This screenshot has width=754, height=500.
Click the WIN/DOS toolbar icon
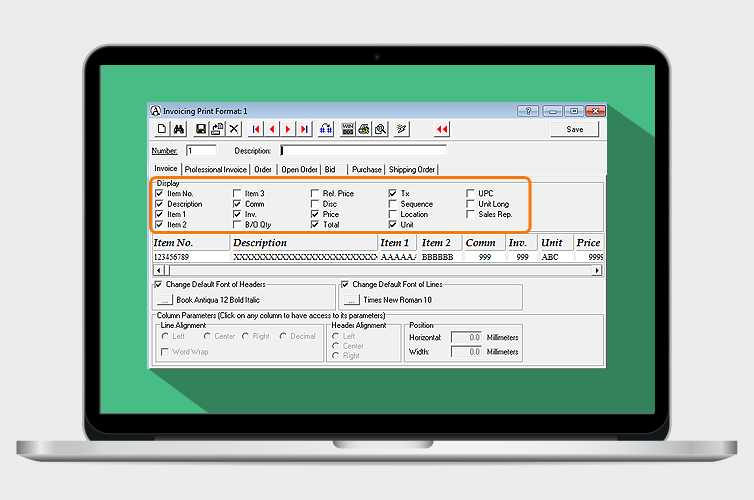(x=348, y=129)
